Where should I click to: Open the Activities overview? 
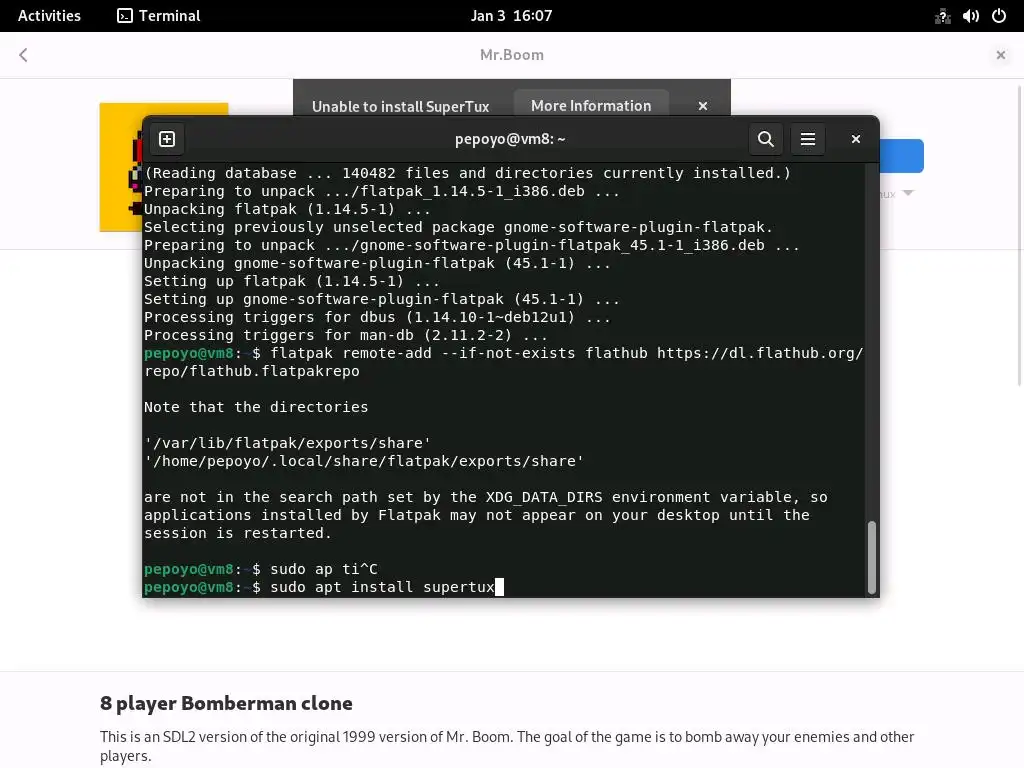tap(49, 16)
